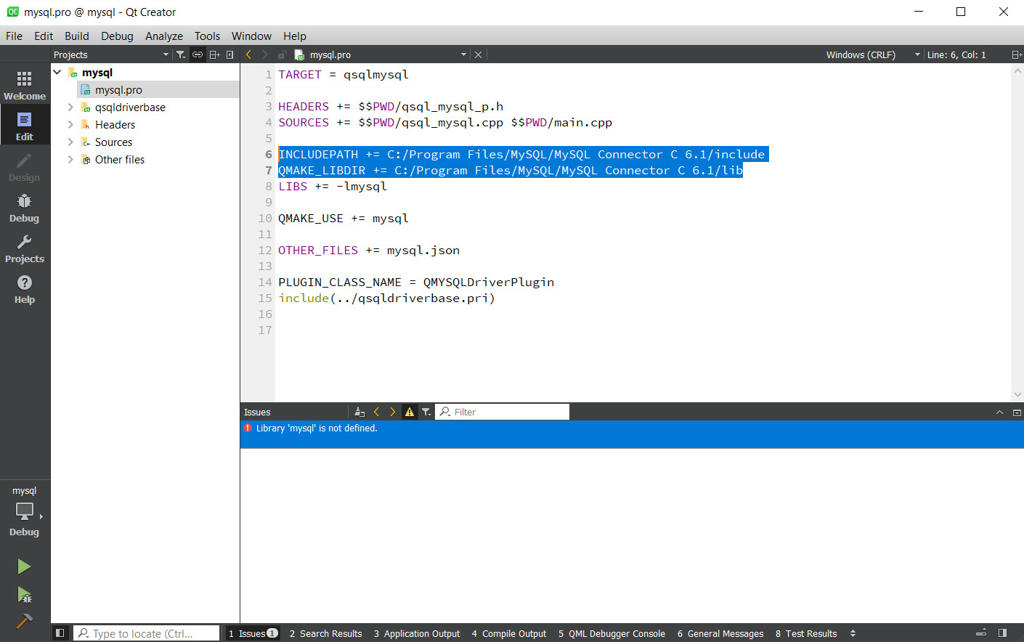Open the Window menu
Image resolution: width=1024 pixels, height=642 pixels.
click(x=251, y=36)
